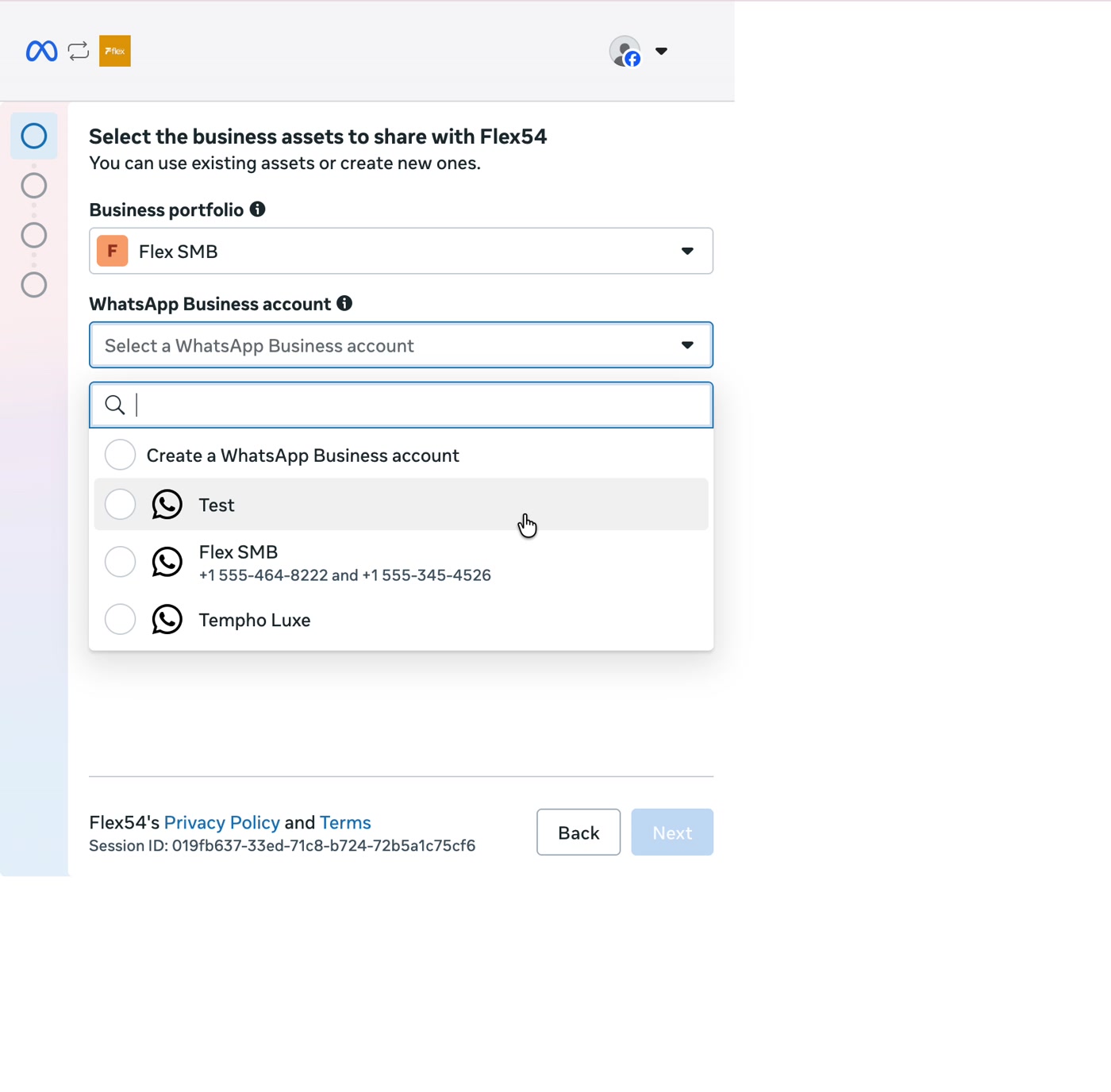Screen dimensions: 1111x1092
Task: Click WhatsApp icon next to Tempho Luxe
Action: point(167,620)
